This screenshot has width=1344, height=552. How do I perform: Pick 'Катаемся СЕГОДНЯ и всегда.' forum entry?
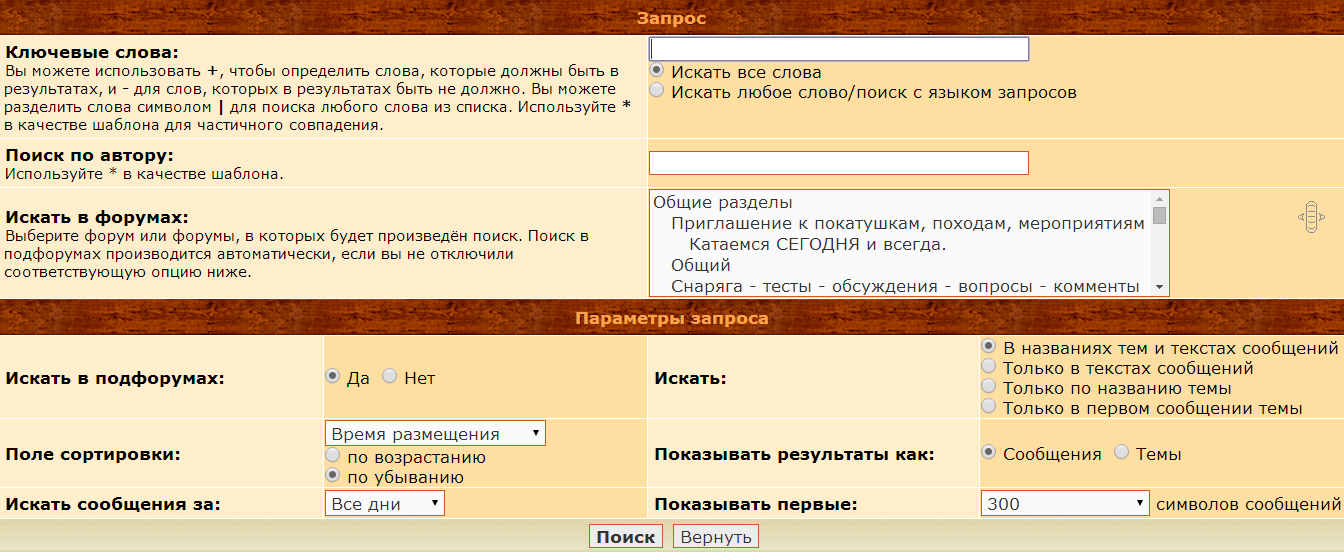[x=817, y=244]
